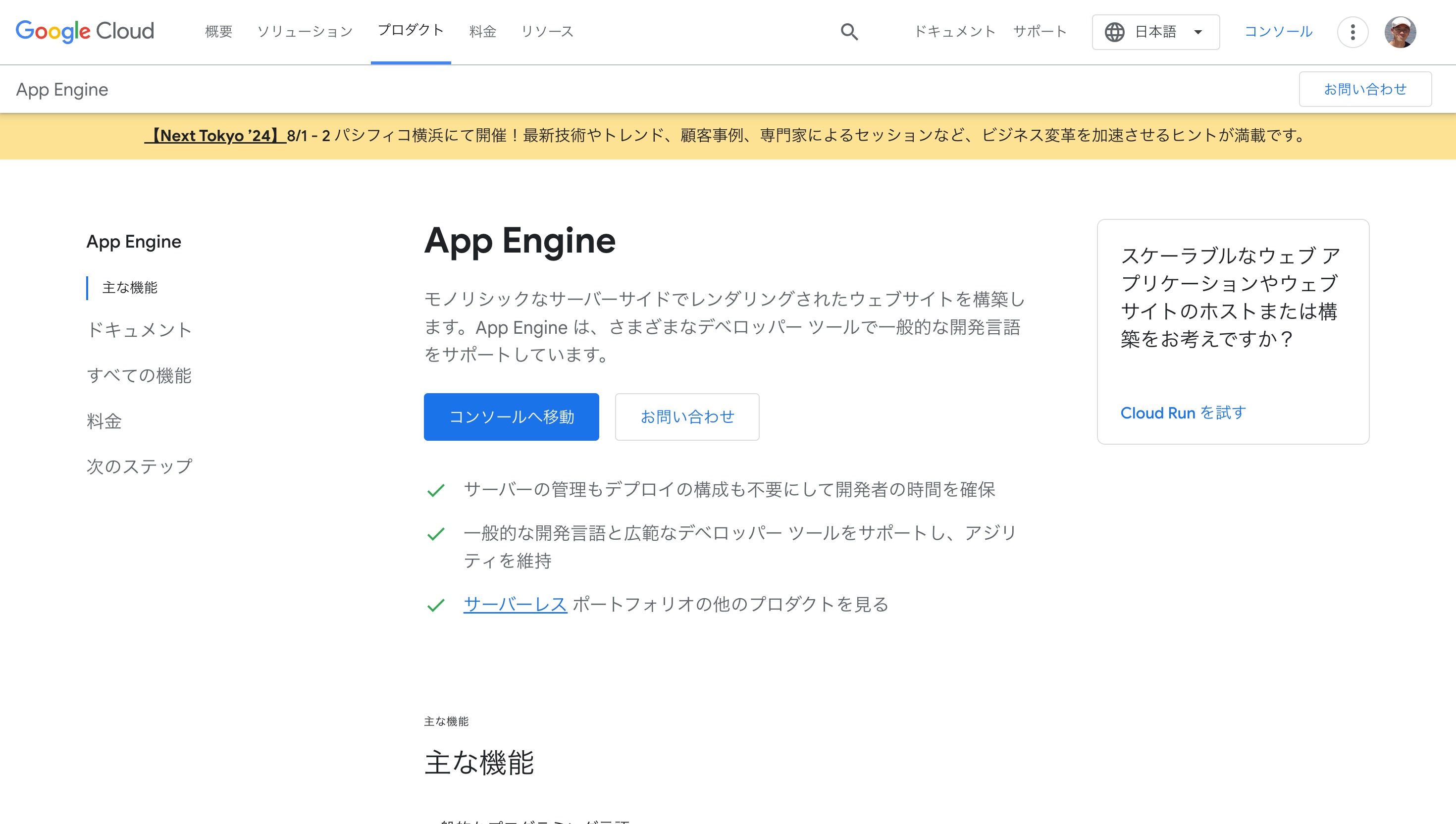Click App Engine breadcrumb title in sub-header

pos(62,90)
